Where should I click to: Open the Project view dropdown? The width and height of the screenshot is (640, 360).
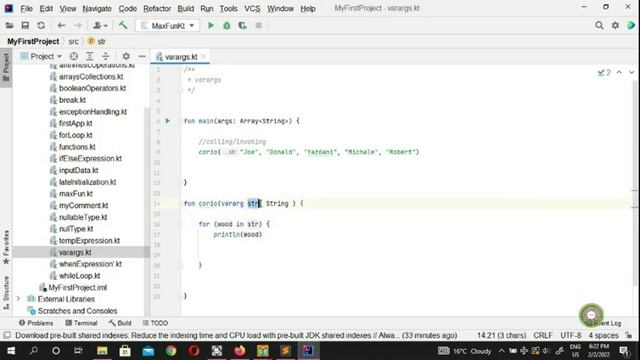41,56
